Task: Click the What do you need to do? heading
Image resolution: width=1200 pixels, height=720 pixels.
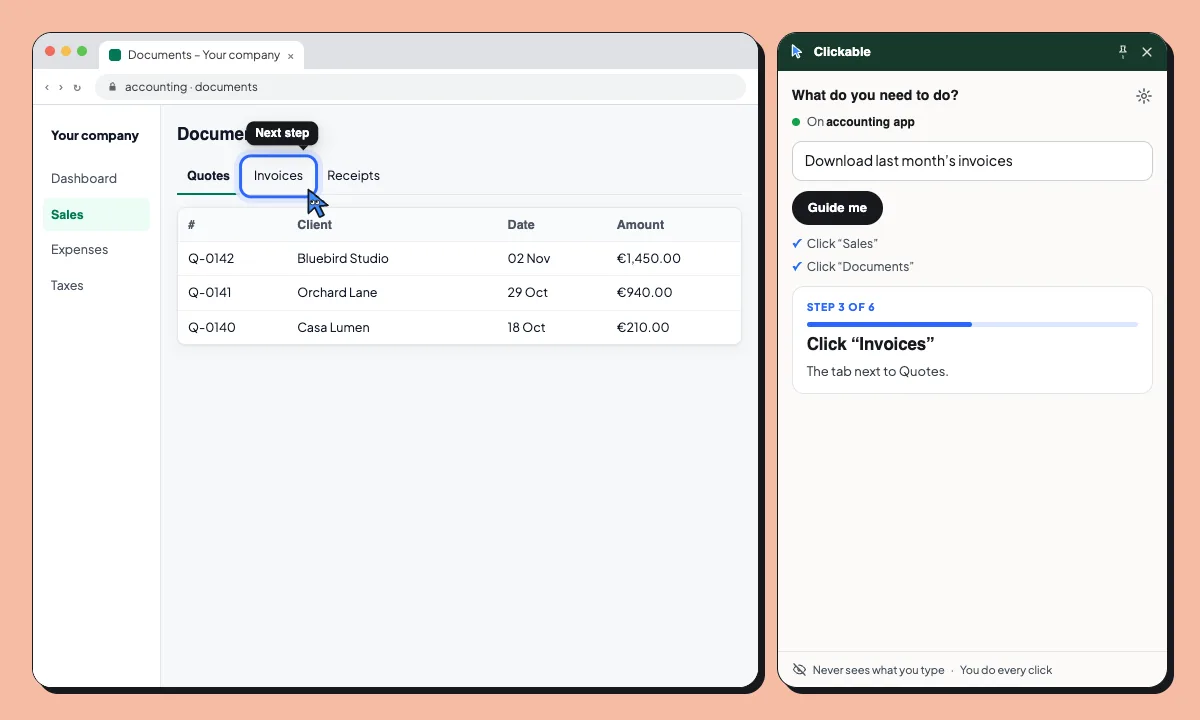Action: pyautogui.click(x=875, y=96)
